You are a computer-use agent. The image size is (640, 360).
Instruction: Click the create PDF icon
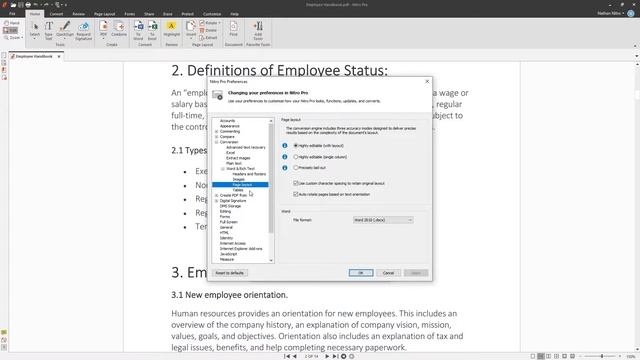pos(103,29)
